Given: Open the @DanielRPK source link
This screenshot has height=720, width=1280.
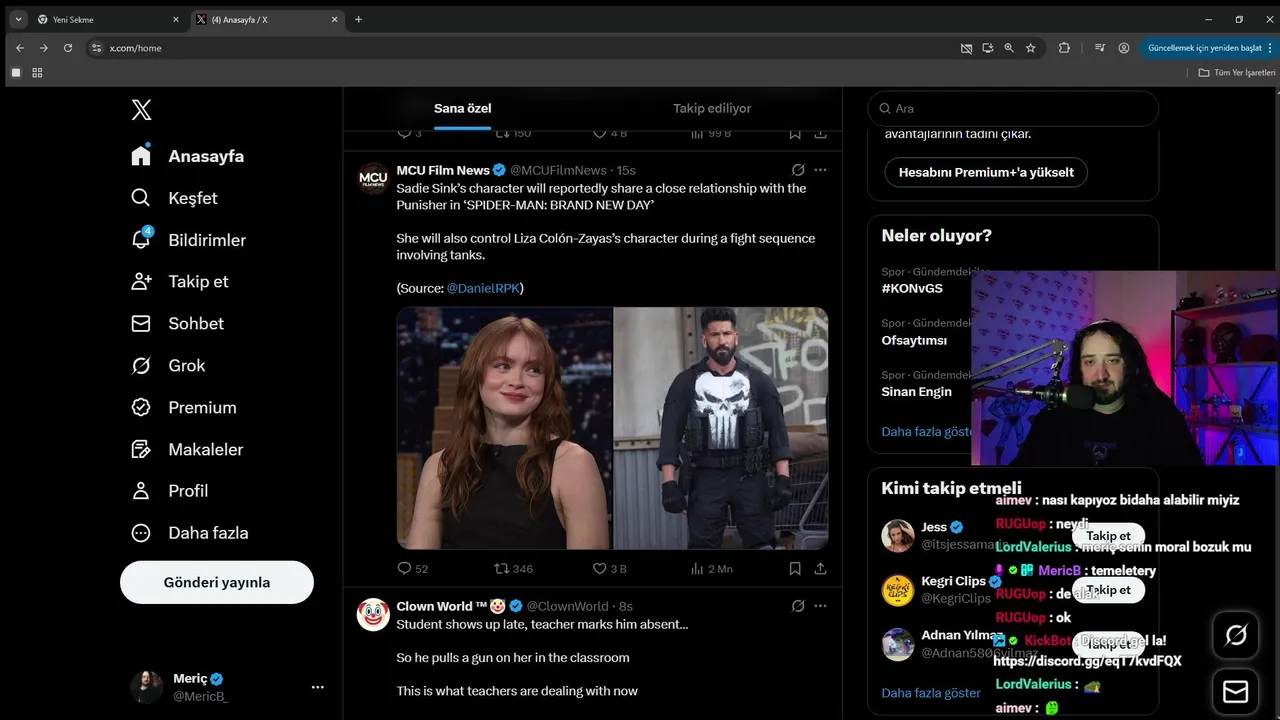Looking at the screenshot, I should coord(483,288).
